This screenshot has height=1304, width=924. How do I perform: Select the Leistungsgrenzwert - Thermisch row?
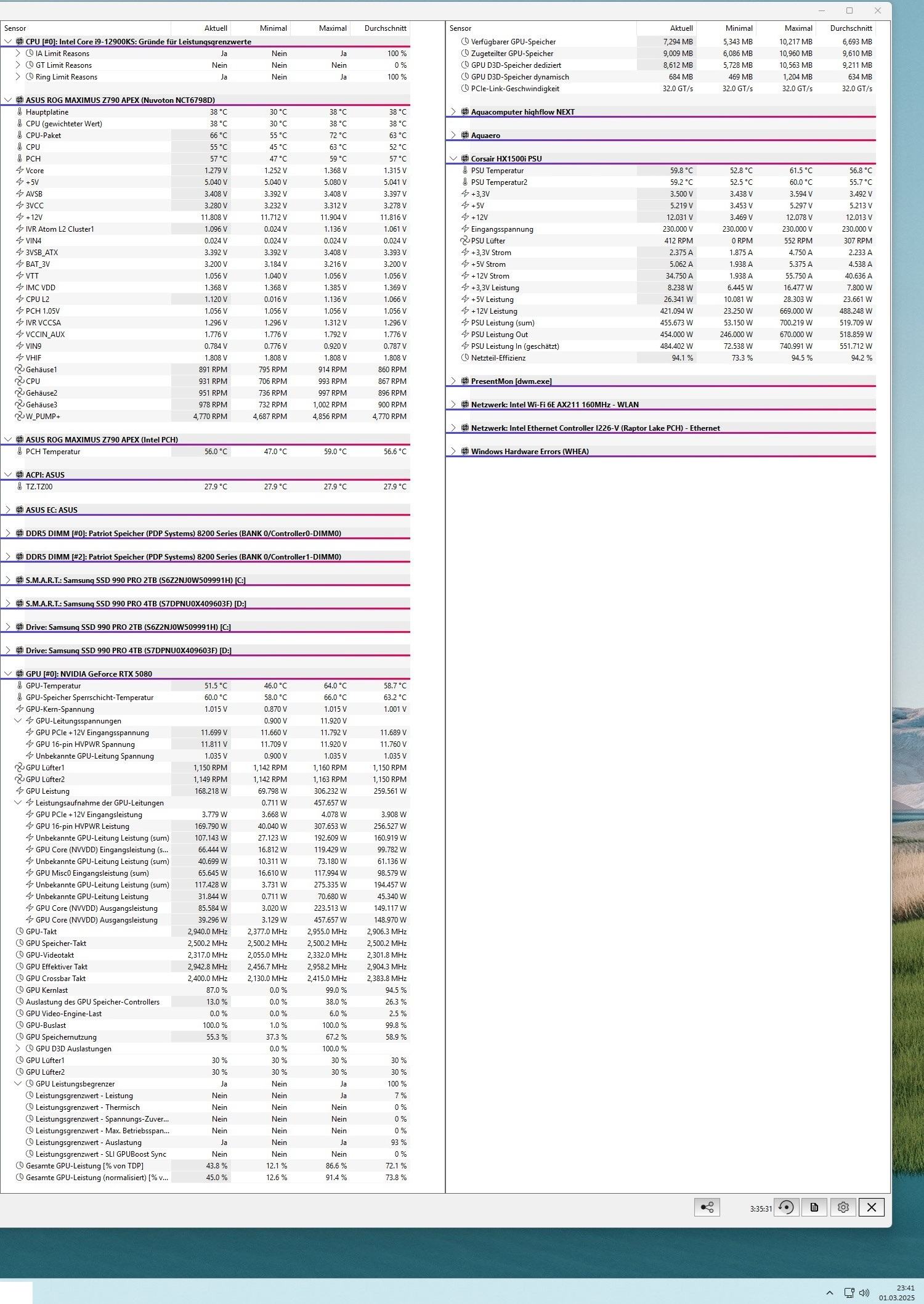point(205,1107)
